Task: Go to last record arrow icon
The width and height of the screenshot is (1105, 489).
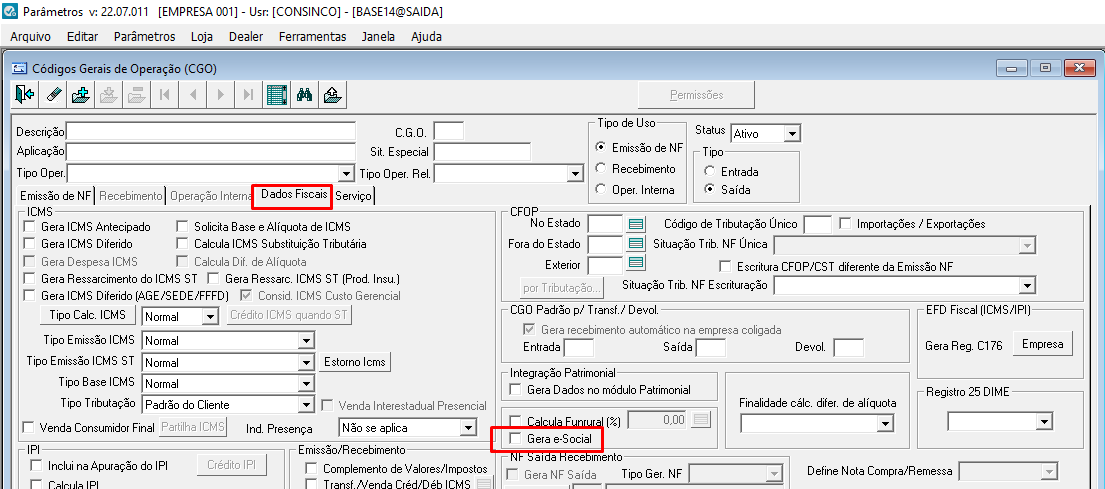Action: 248,94
